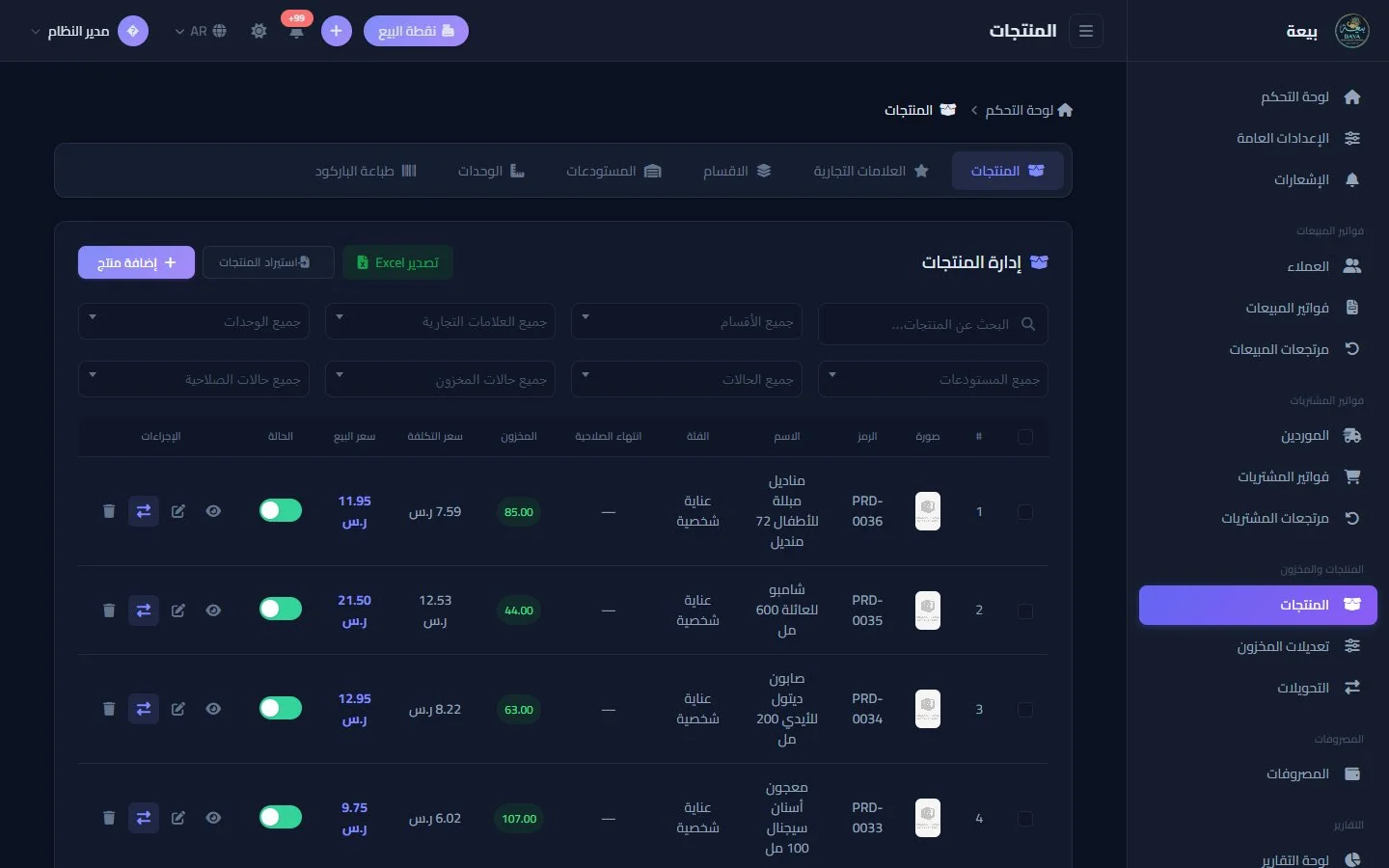This screenshot has width=1389, height=868.
Task: Edit product PRD-0035 pencil icon
Action: click(x=178, y=610)
